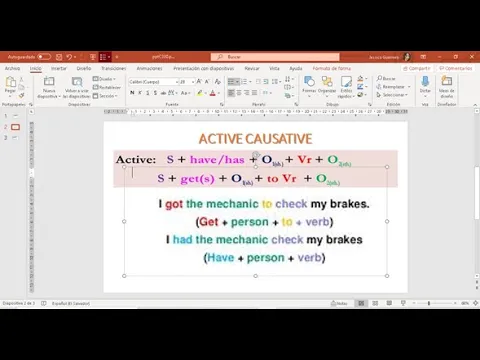The image size is (480, 360).
Task: Switch to Normal view icon in status bar
Action: point(361,303)
